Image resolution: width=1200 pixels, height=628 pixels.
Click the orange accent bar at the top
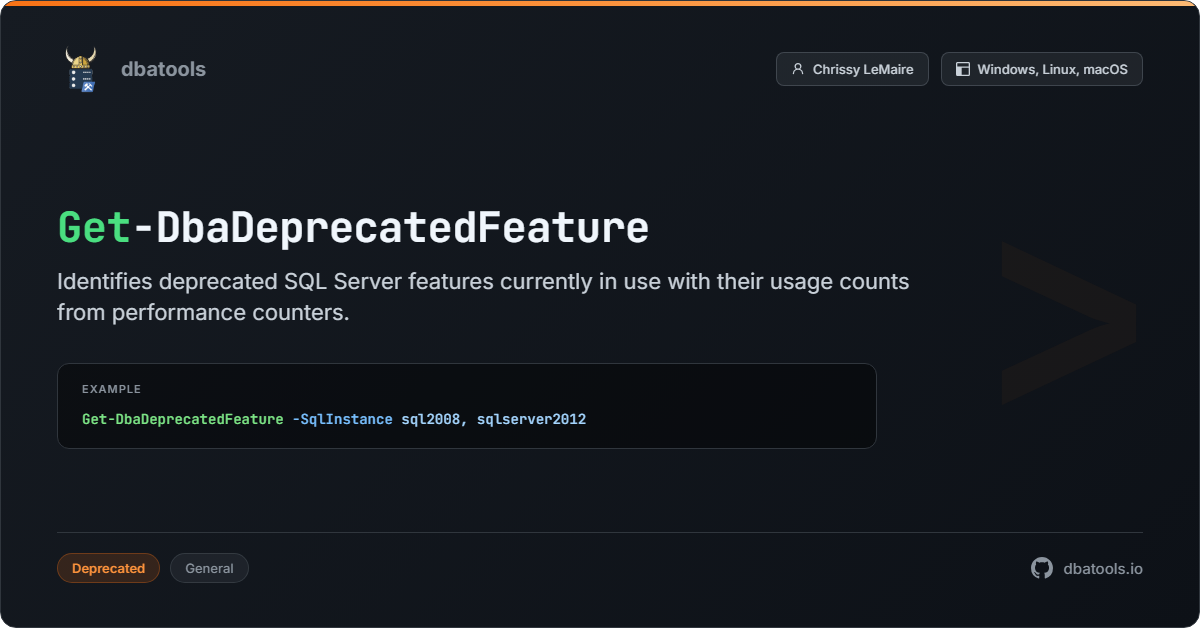coord(600,3)
